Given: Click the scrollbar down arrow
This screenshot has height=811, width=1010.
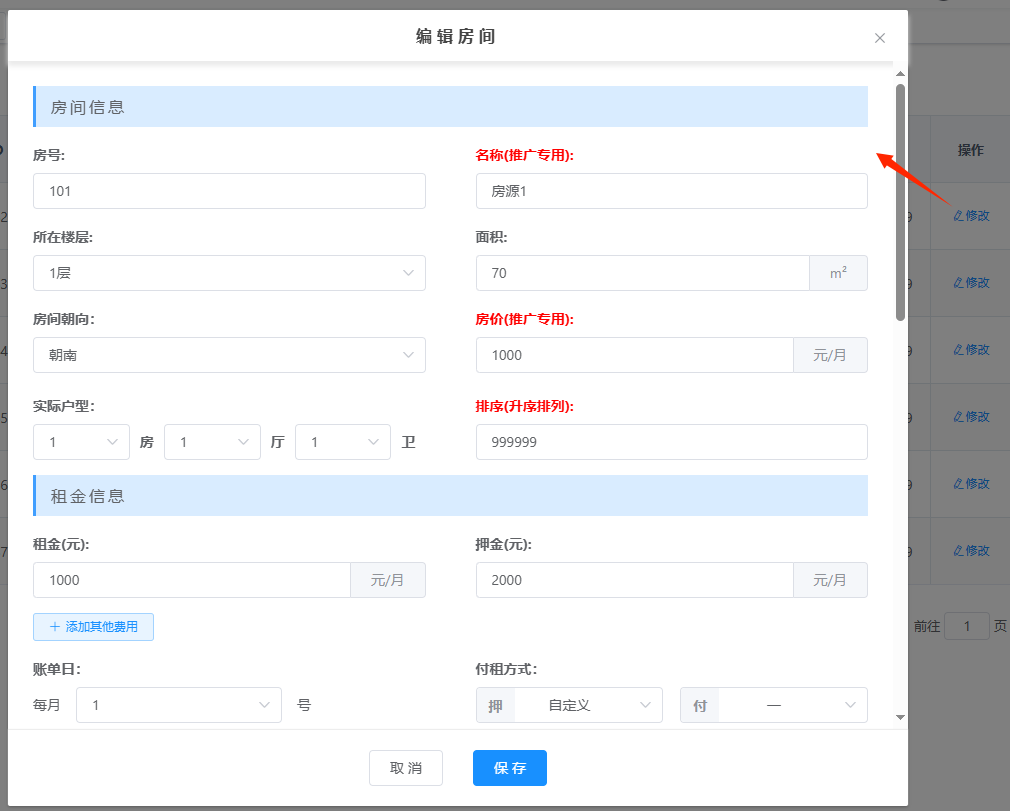Looking at the screenshot, I should (900, 717).
